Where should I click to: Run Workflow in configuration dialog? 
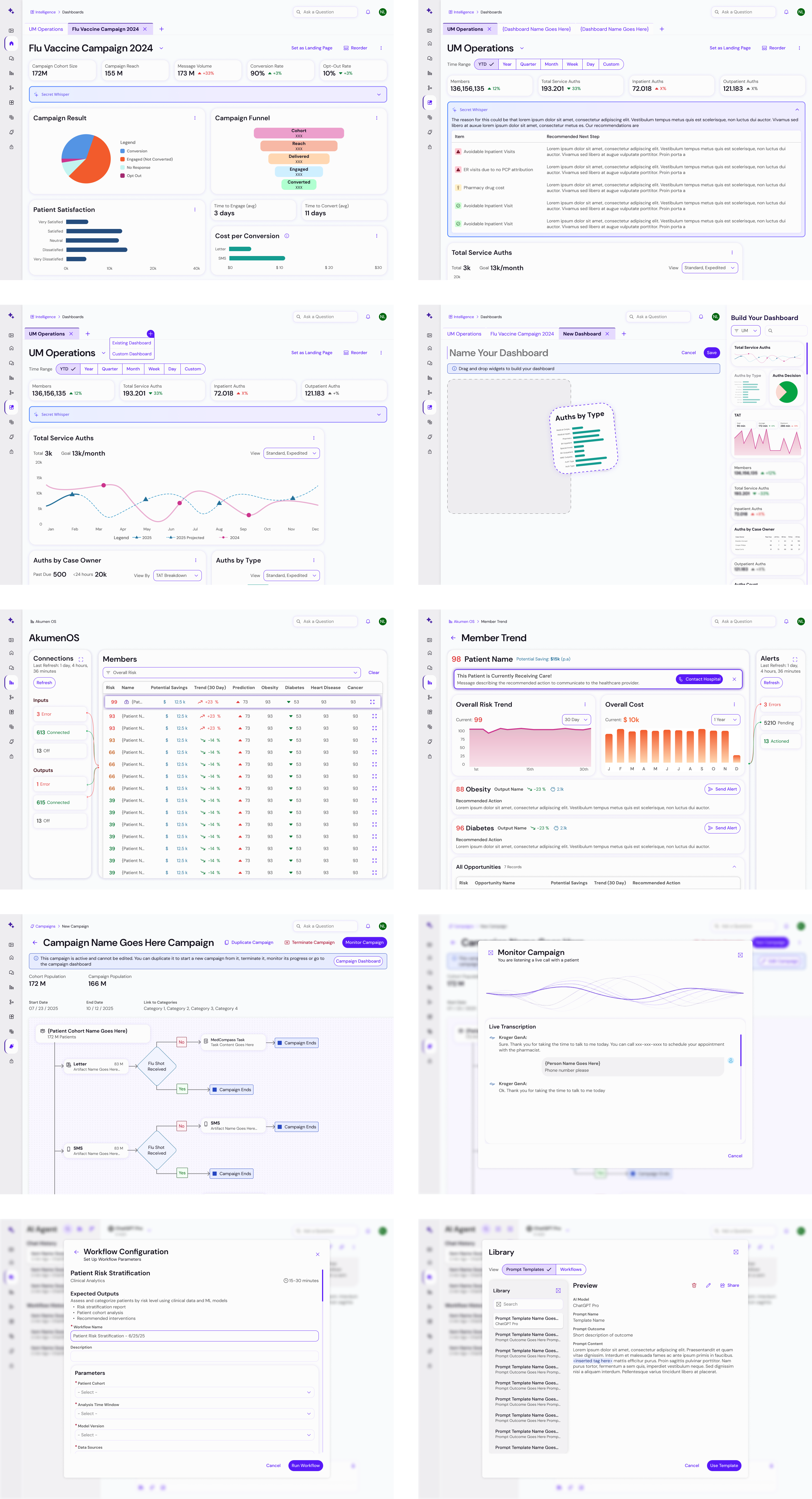point(305,1465)
